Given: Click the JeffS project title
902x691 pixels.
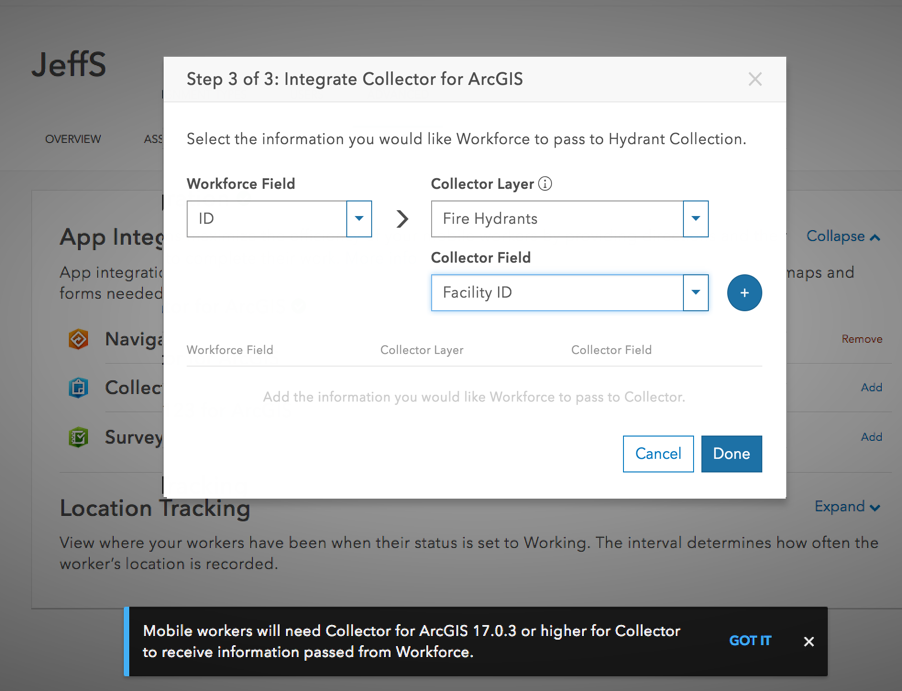Looking at the screenshot, I should tap(69, 64).
